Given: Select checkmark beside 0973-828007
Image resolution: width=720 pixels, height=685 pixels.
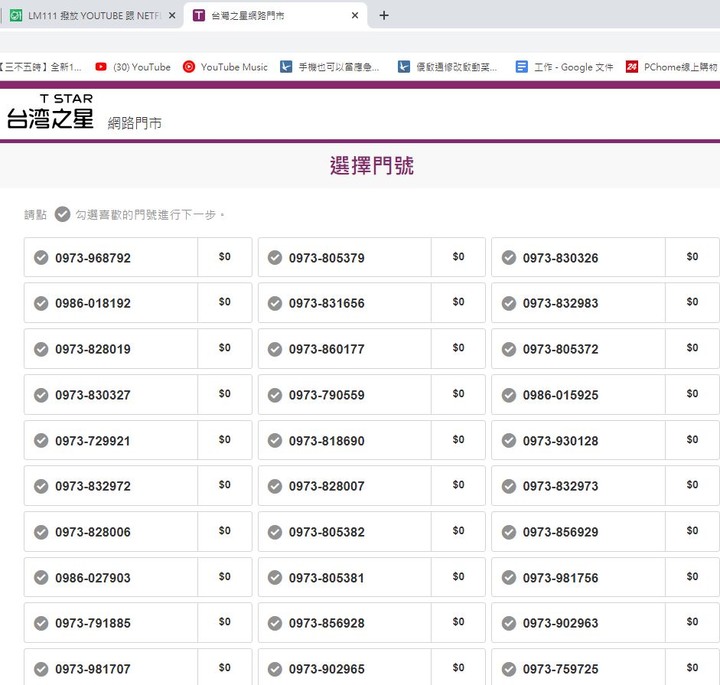Looking at the screenshot, I should point(275,486).
